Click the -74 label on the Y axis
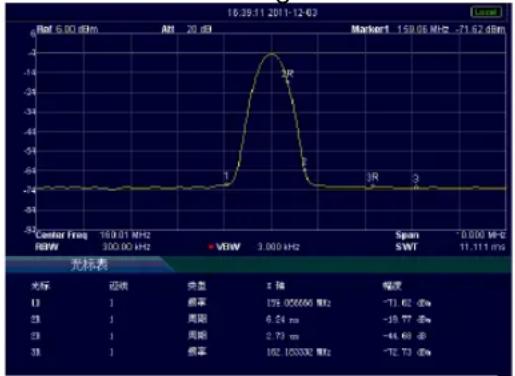The height and width of the screenshot is (376, 515). (29, 191)
